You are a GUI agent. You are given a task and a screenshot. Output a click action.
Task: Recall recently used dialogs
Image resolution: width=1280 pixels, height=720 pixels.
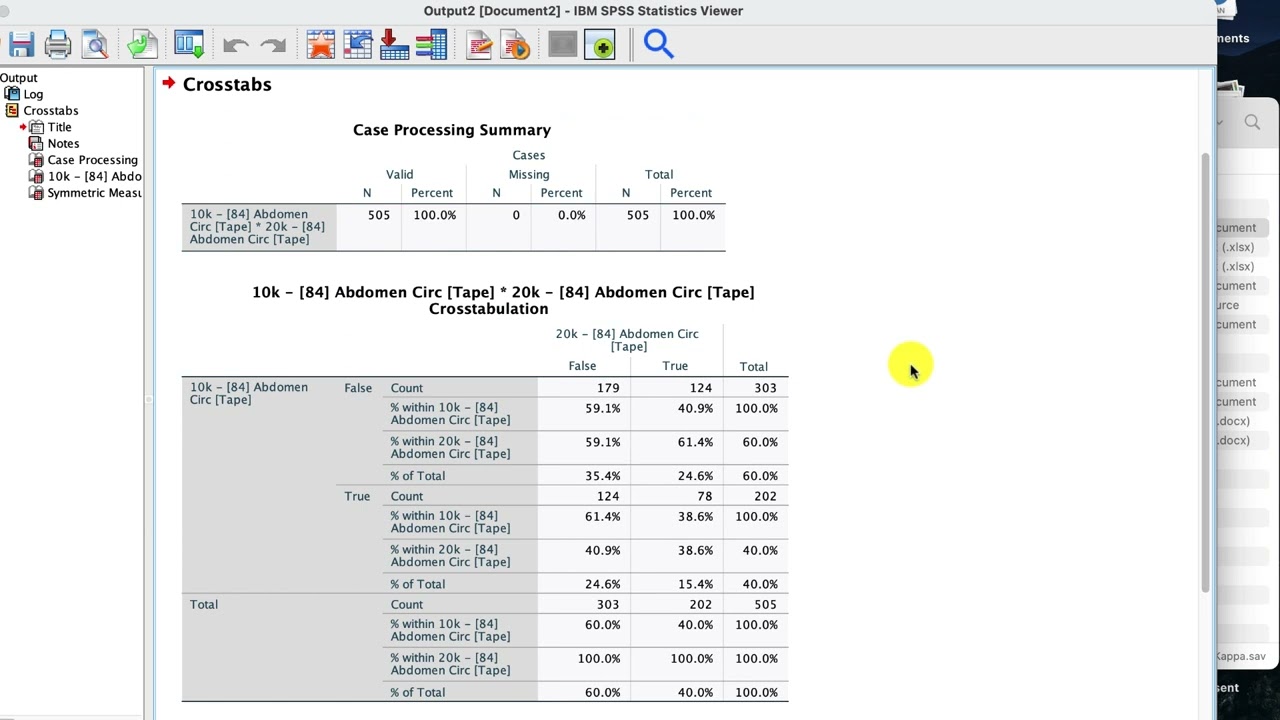189,45
